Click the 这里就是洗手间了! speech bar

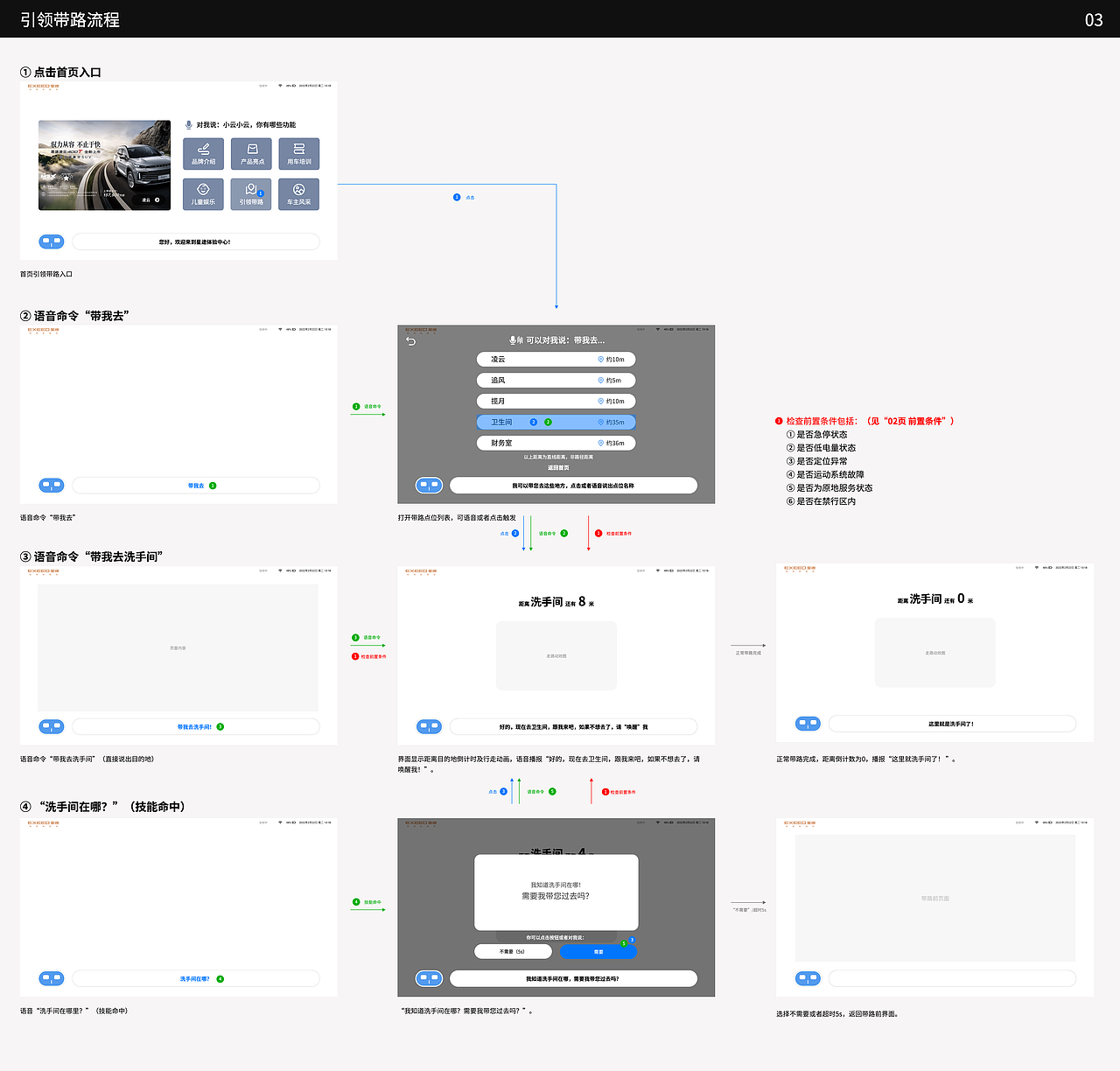pyautogui.click(x=952, y=724)
